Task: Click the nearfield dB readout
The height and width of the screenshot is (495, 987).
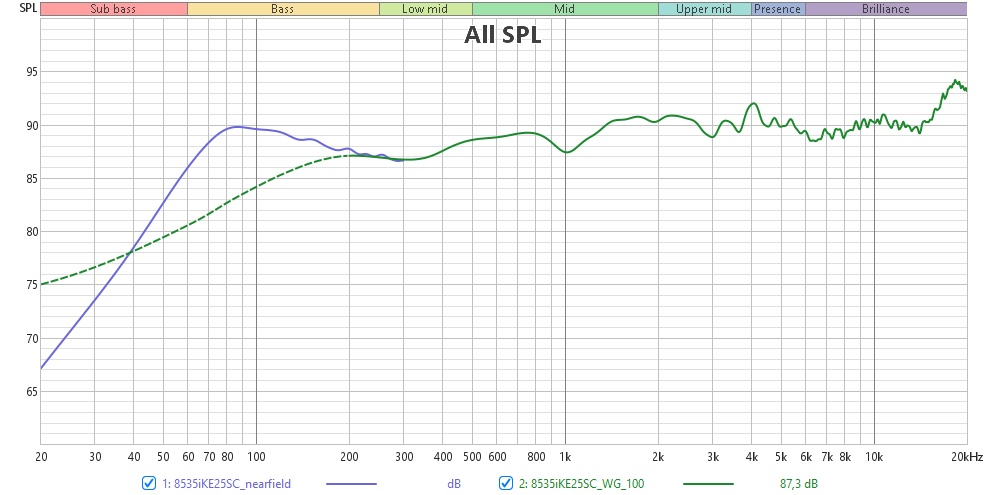Action: (x=454, y=484)
